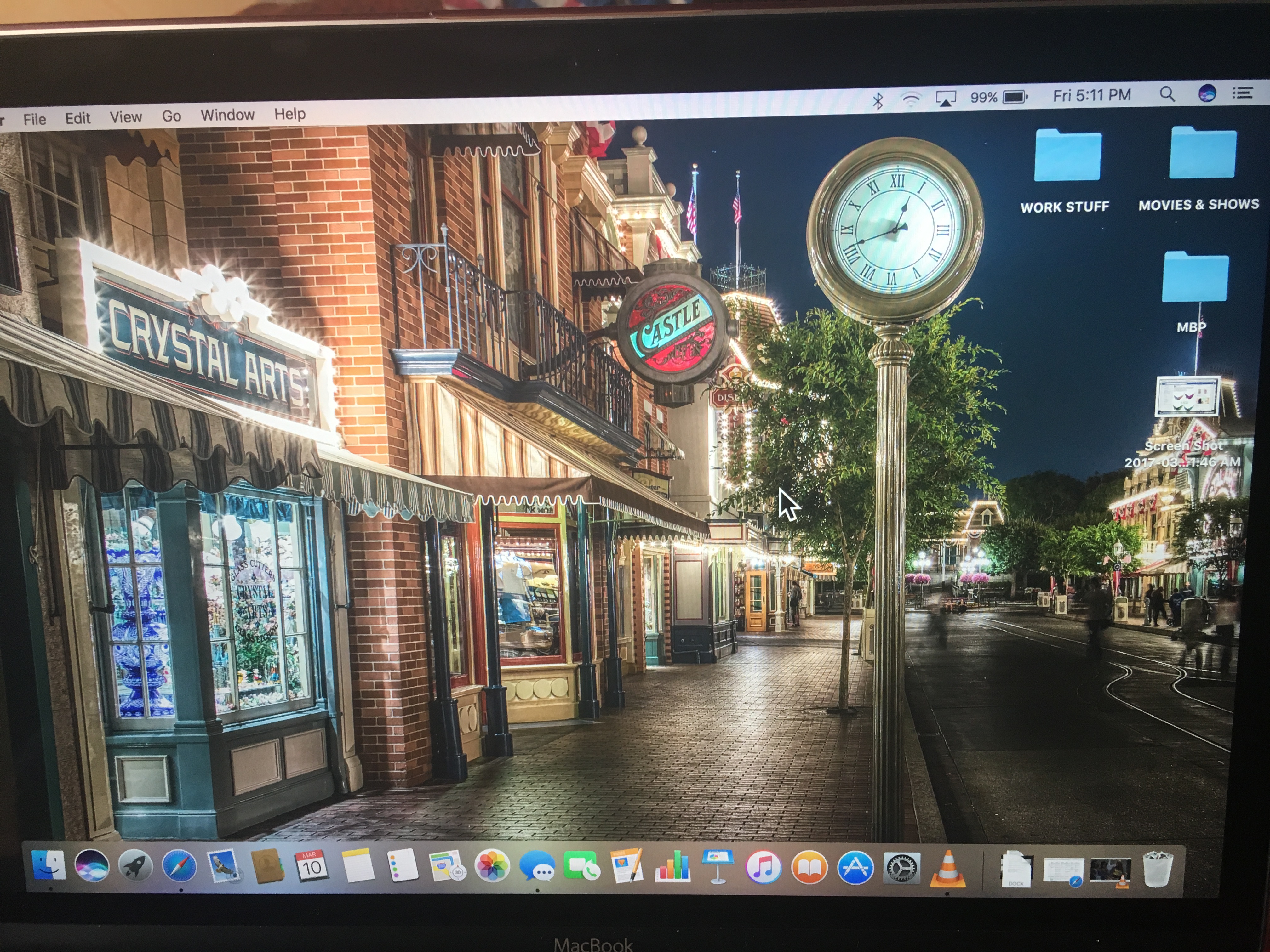Image resolution: width=1270 pixels, height=952 pixels.
Task: Open the AirPlay display menu
Action: (946, 99)
